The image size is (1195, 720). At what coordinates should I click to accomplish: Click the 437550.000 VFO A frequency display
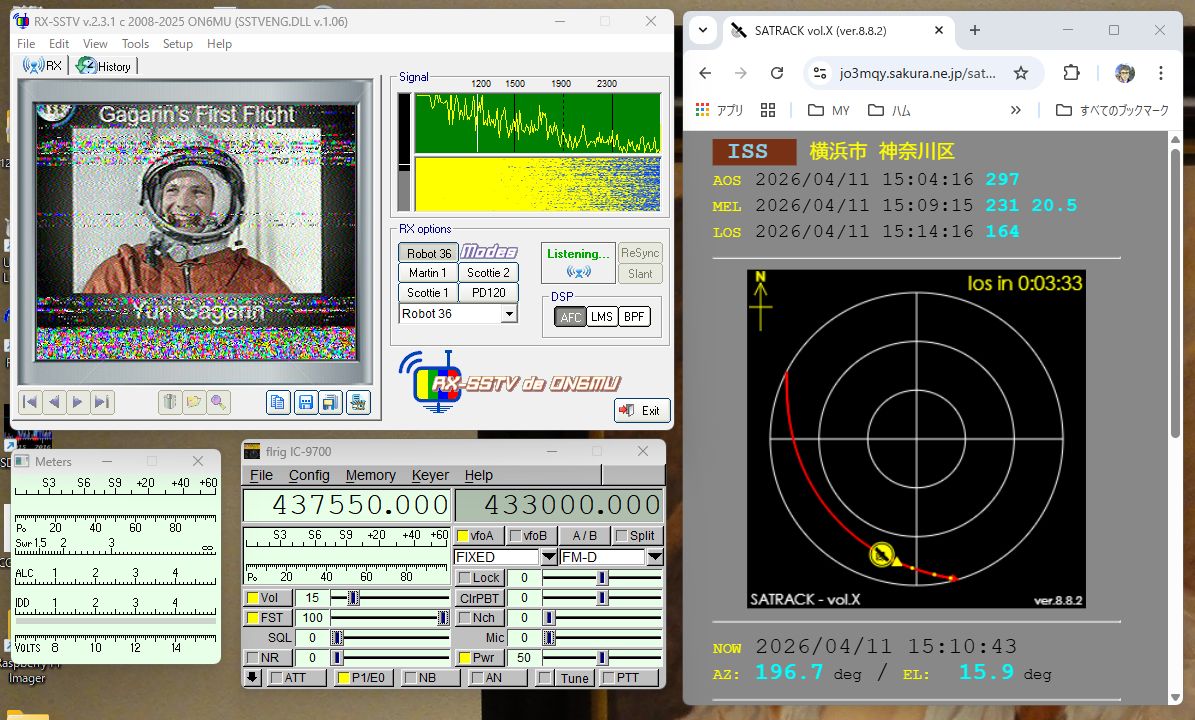click(x=348, y=505)
